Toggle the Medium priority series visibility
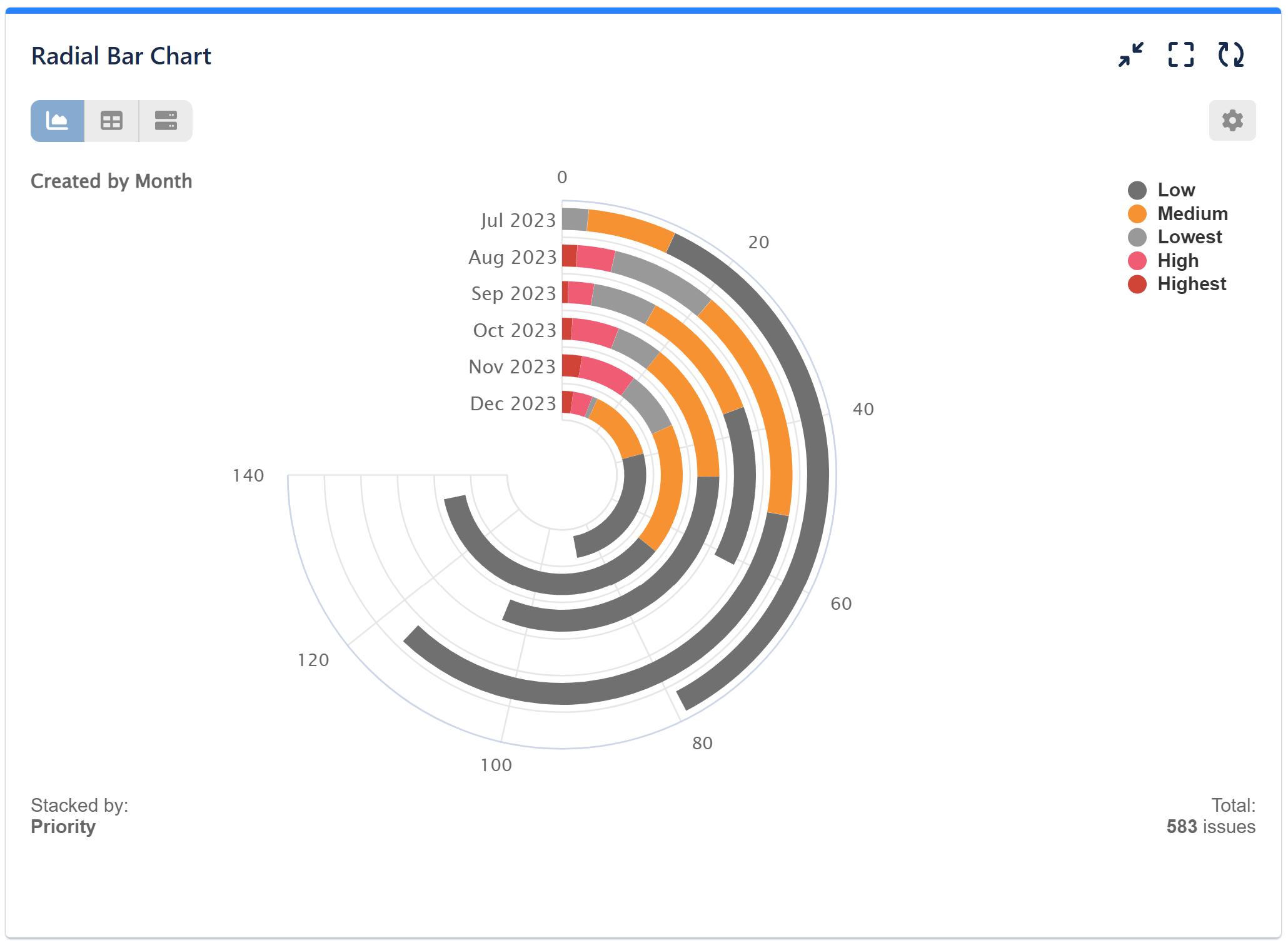1288x945 pixels. 1192,213
